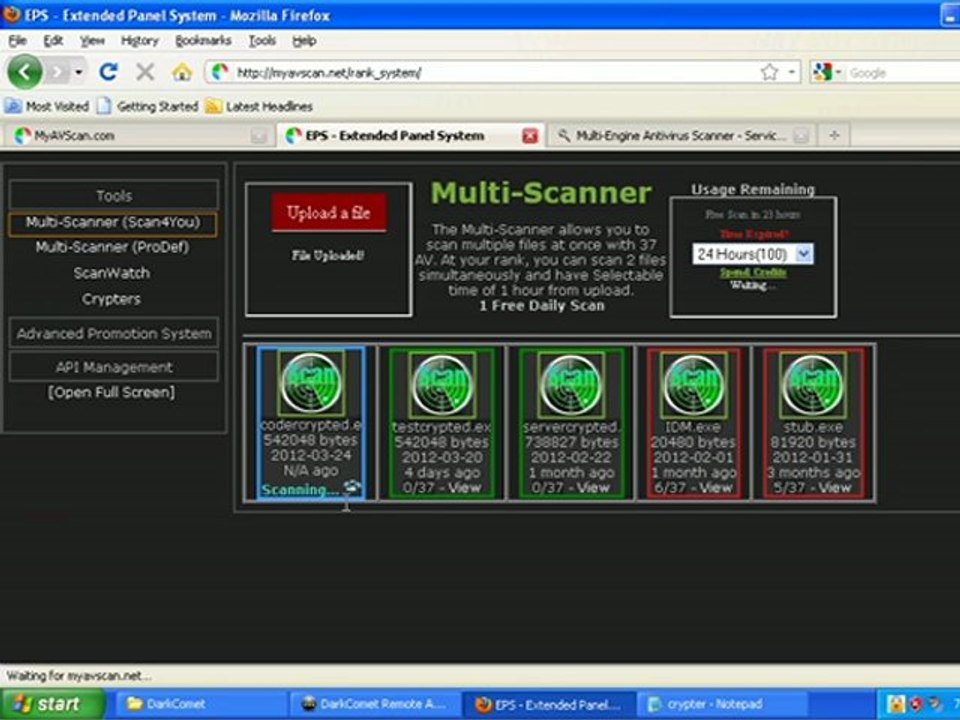Click scan radar icon for stub.exe
960x720 pixels.
[x=812, y=385]
